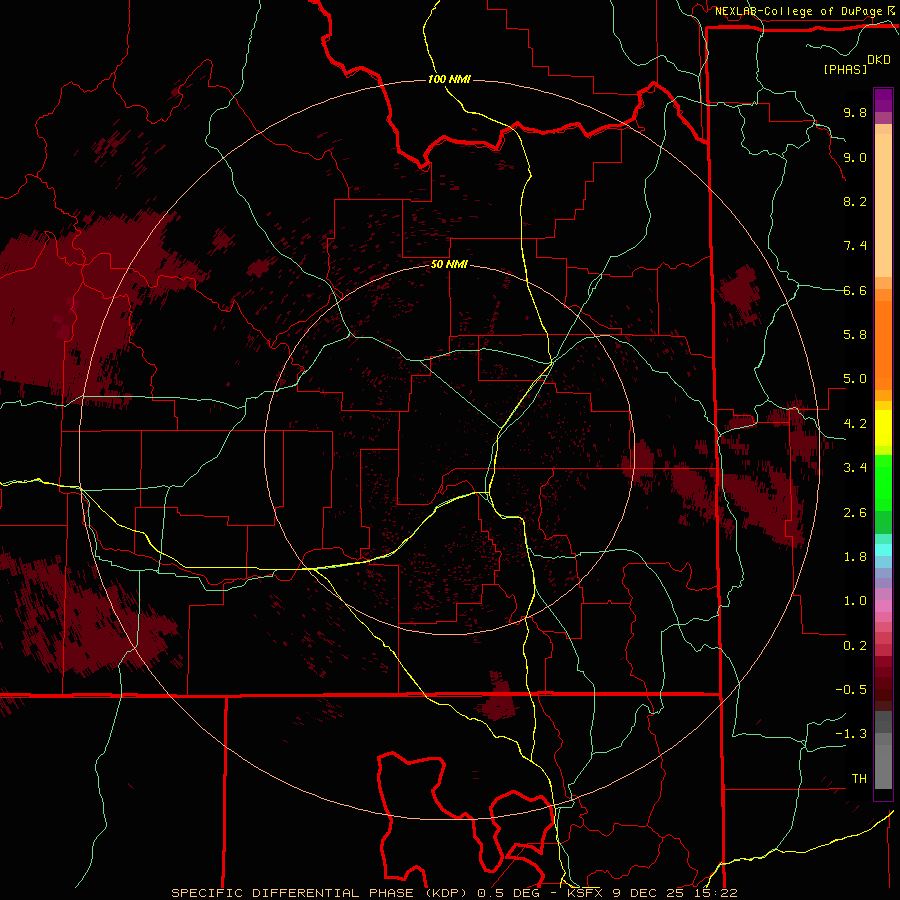Click the 1.8 legend value
The image size is (900, 900).
(855, 557)
